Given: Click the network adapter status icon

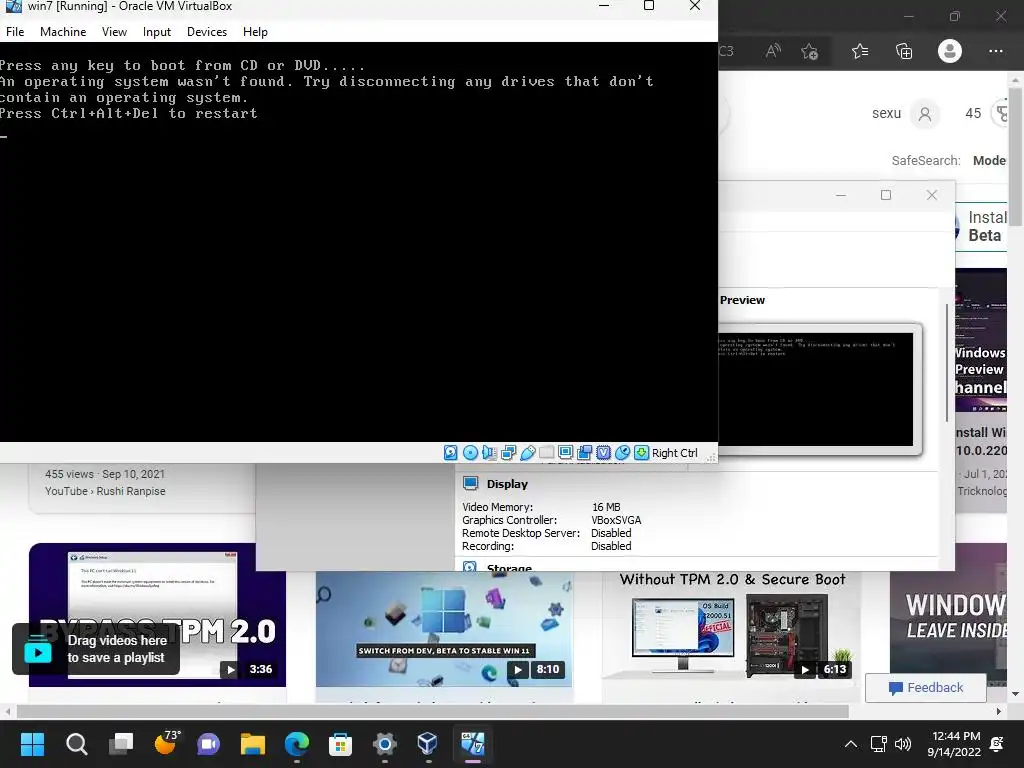Looking at the screenshot, I should tap(508, 453).
